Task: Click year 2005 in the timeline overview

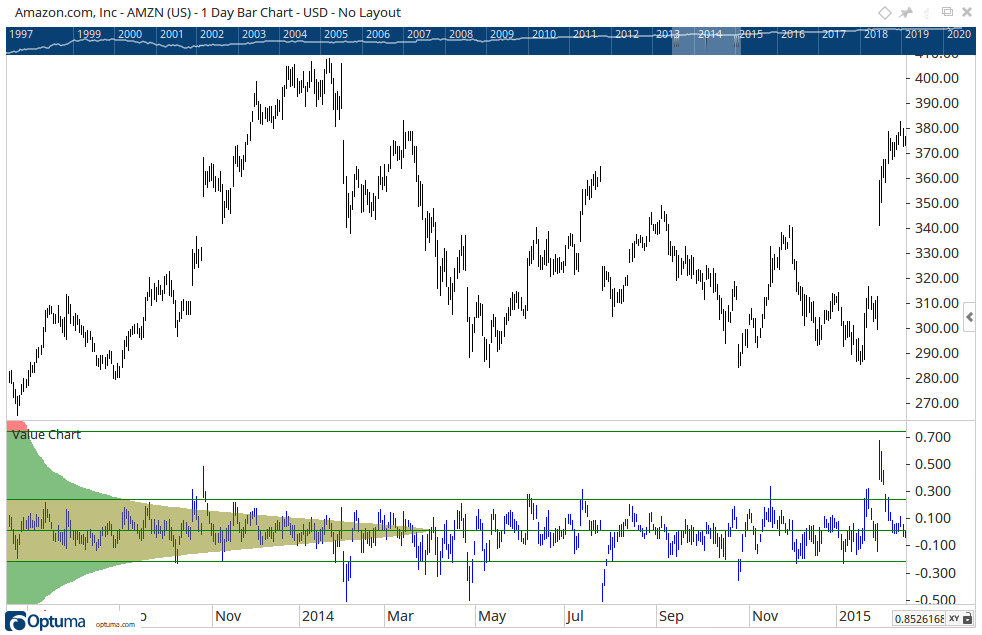Action: 336,34
